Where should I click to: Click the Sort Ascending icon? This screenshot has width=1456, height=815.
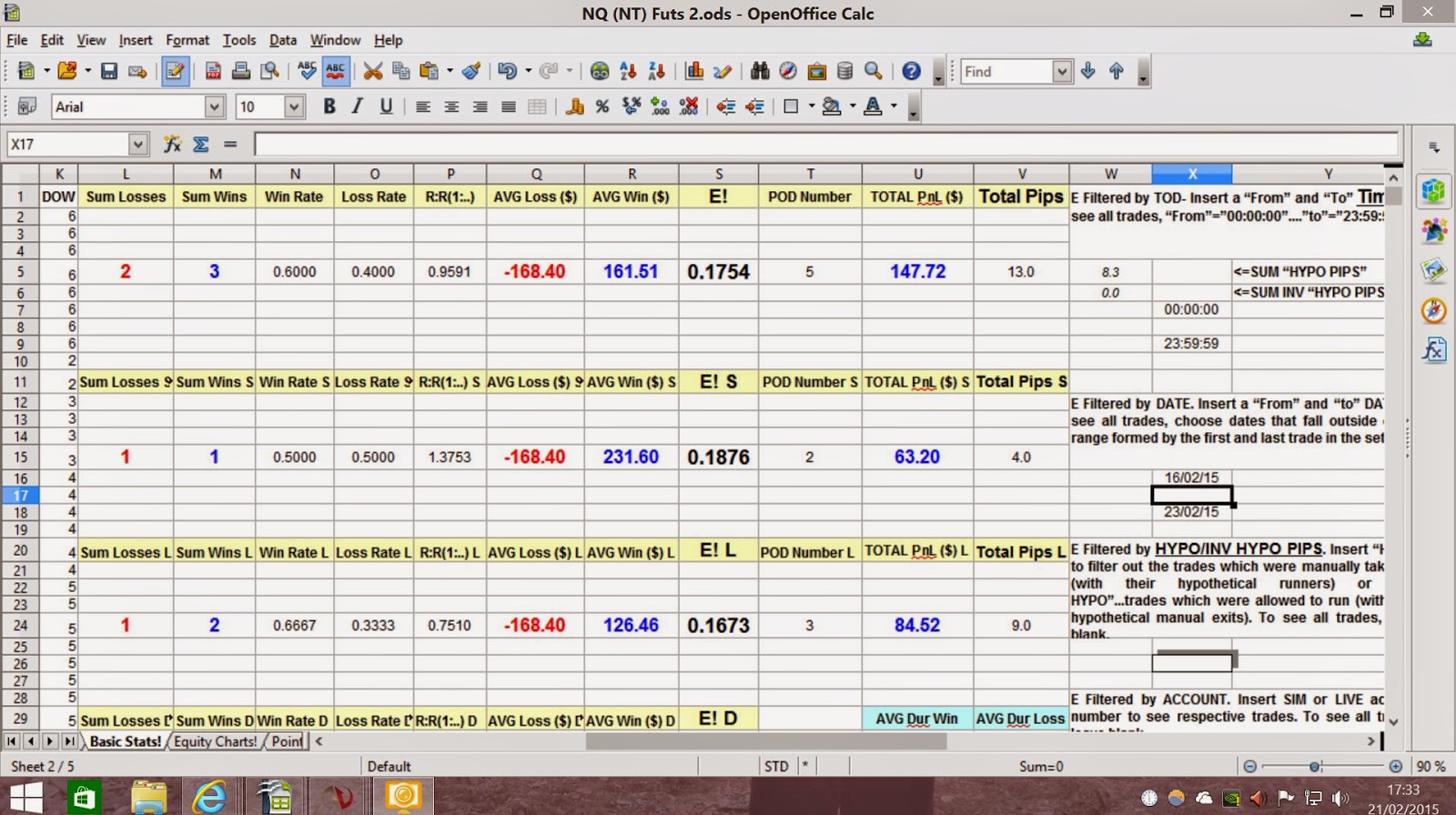pos(628,71)
